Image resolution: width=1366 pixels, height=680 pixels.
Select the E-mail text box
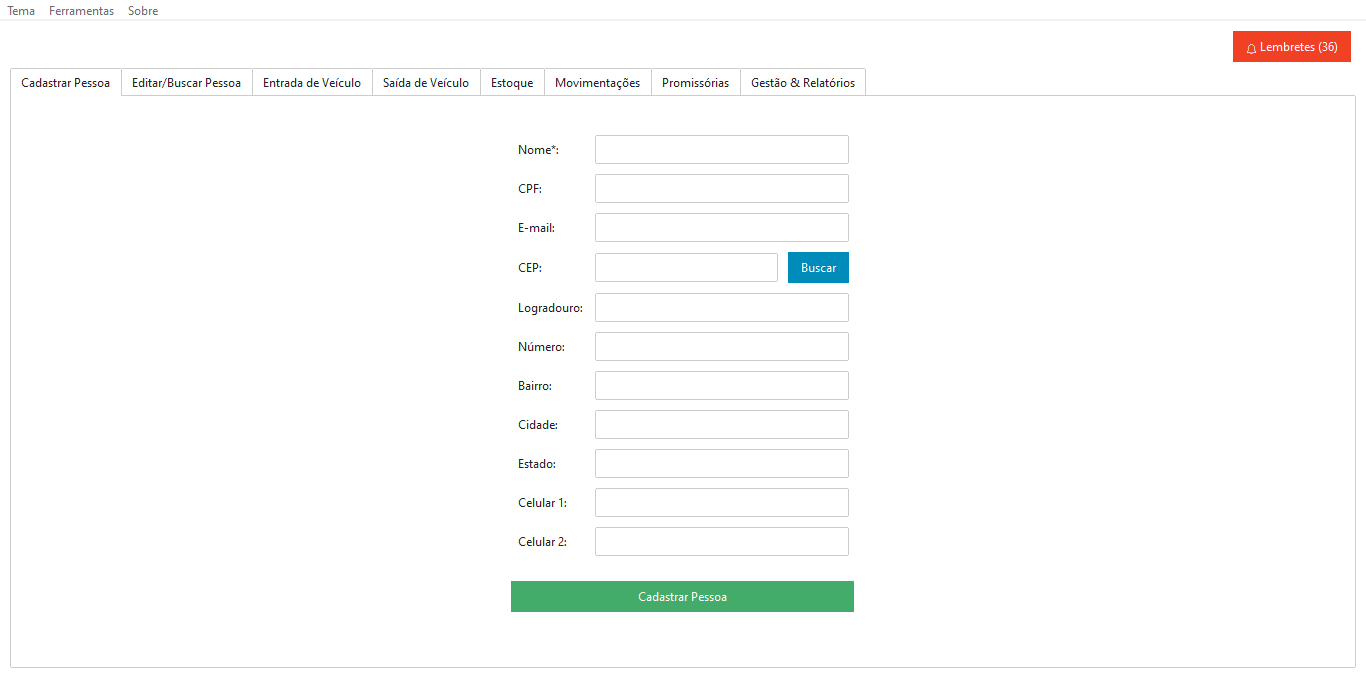(x=721, y=228)
